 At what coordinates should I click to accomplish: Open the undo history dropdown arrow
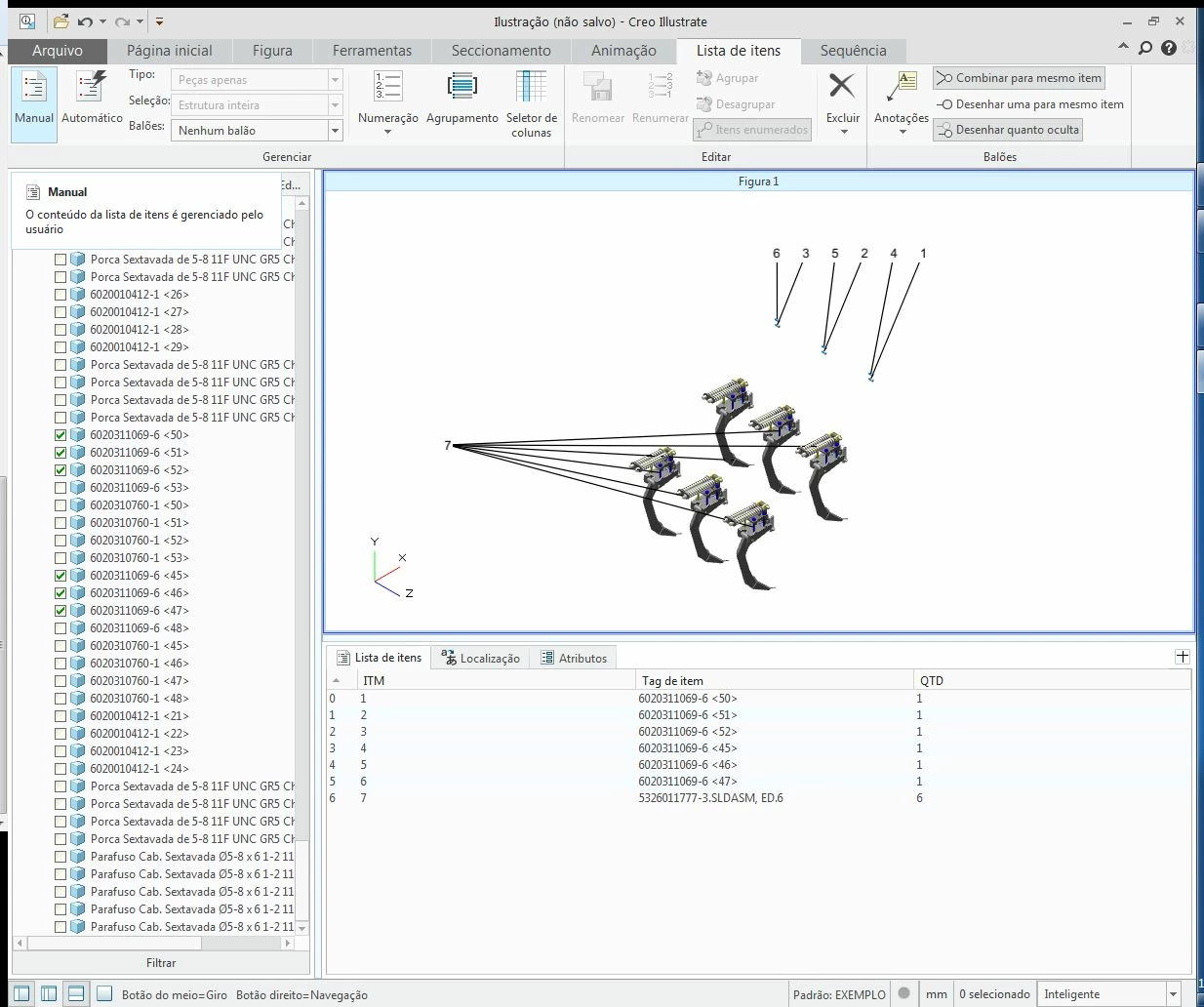tap(102, 21)
